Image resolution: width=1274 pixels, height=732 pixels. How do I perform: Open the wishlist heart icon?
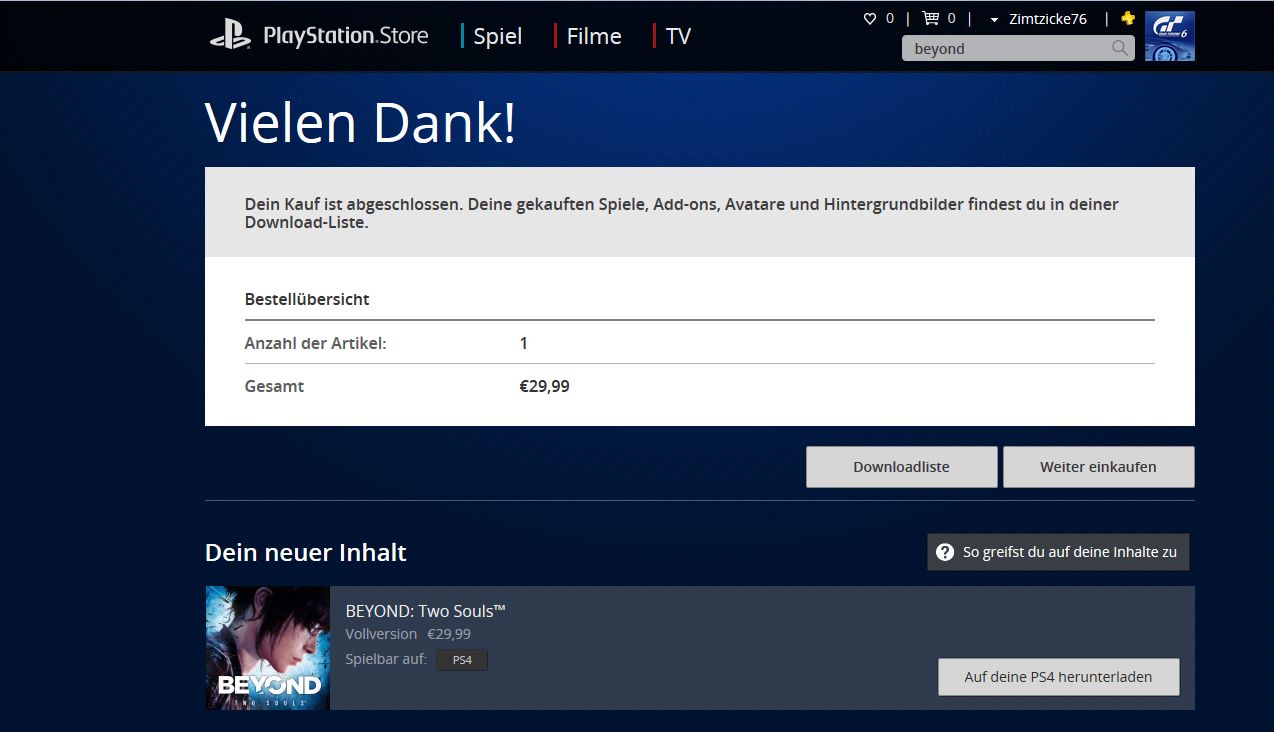pyautogui.click(x=870, y=18)
